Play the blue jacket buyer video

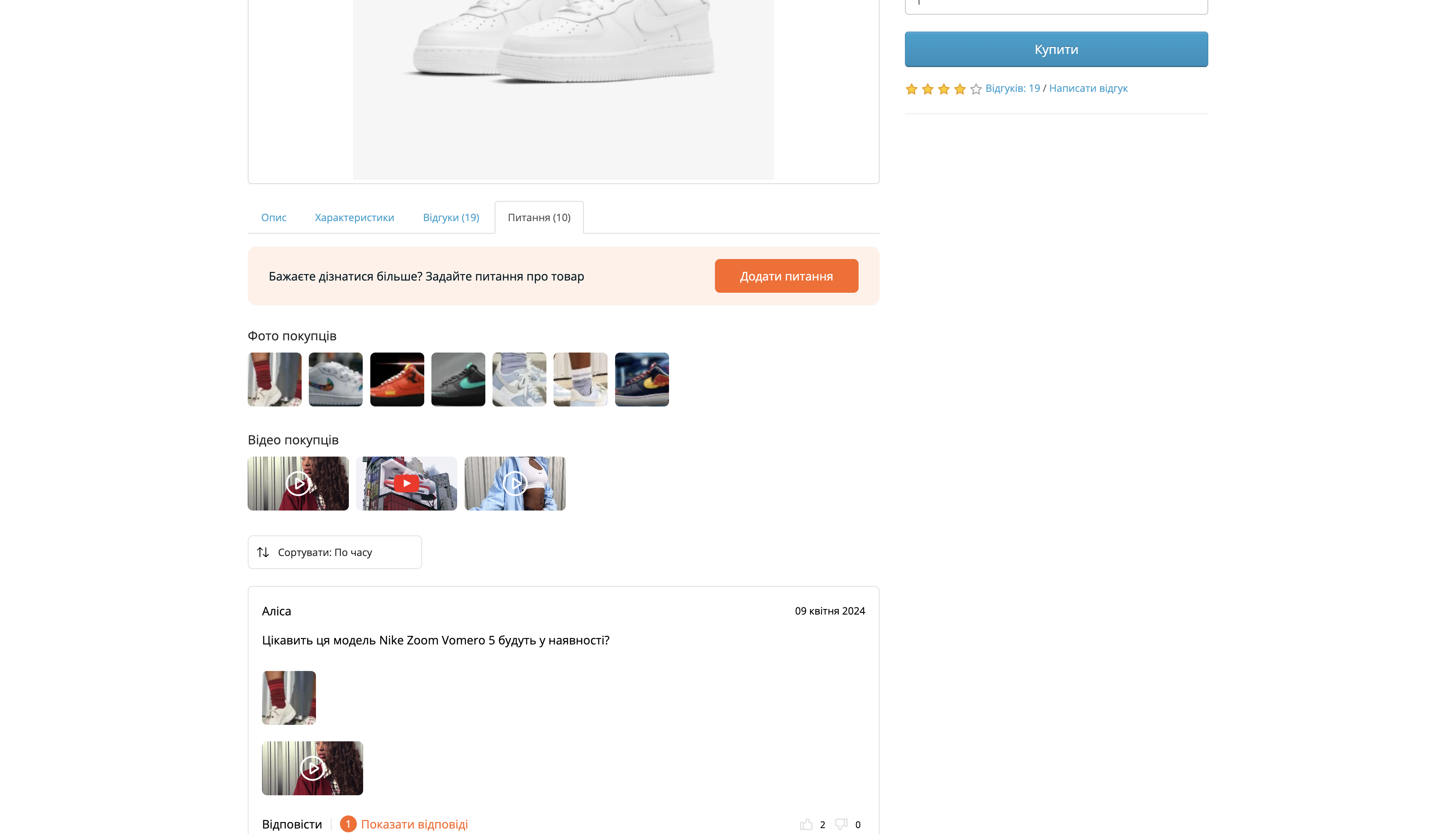[x=514, y=484]
